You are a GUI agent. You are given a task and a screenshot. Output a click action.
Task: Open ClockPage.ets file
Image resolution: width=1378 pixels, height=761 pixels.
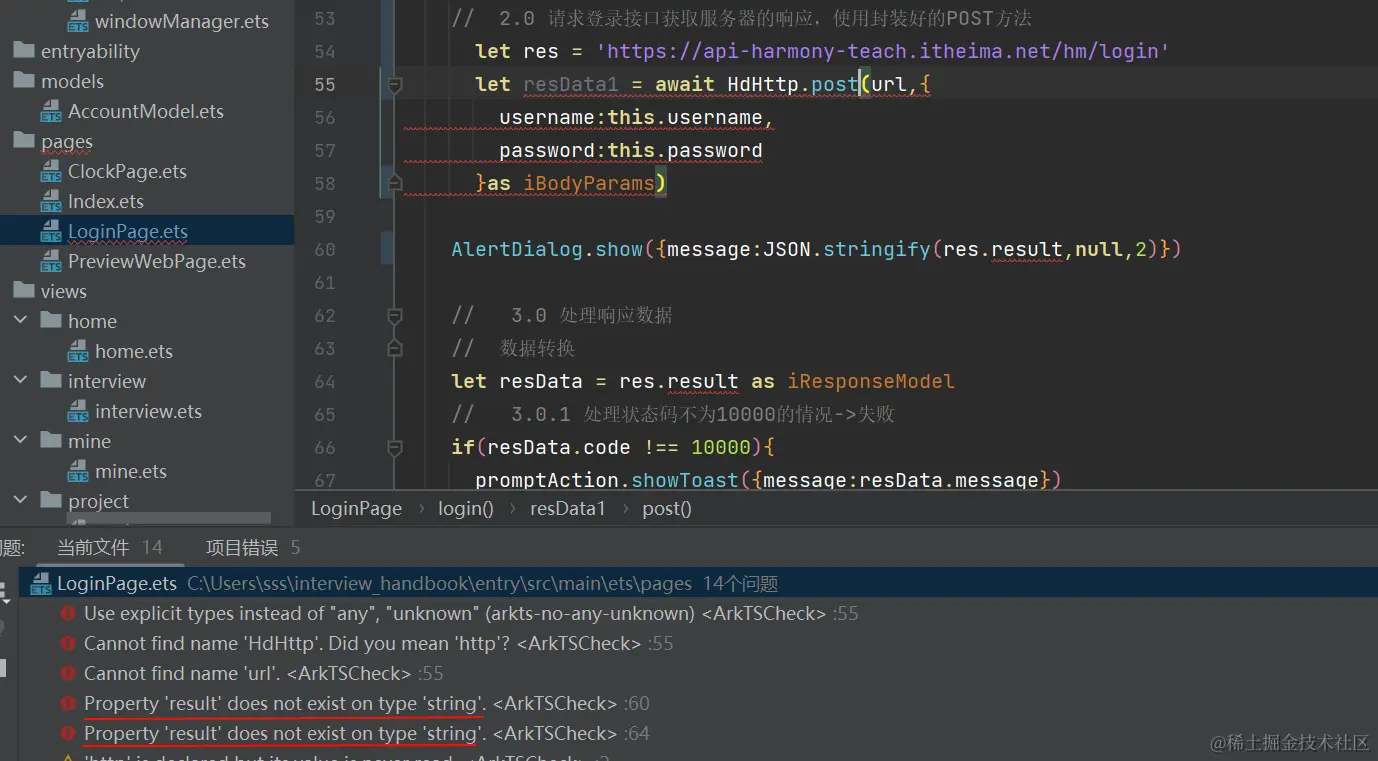pyautogui.click(x=127, y=171)
